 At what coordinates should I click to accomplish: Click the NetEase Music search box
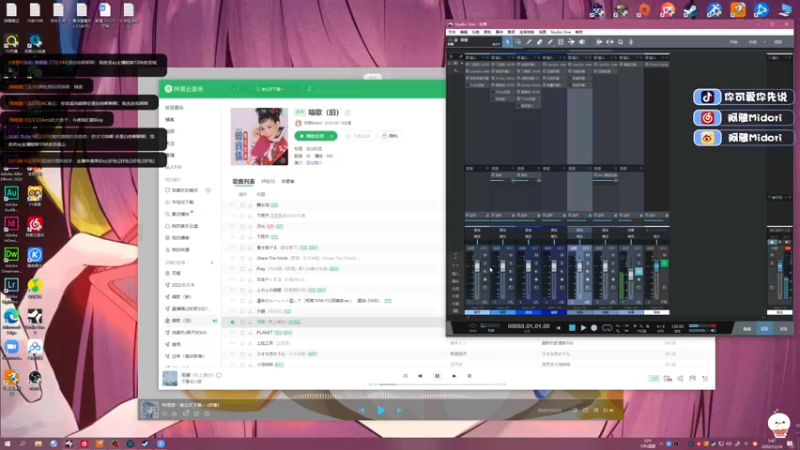point(278,89)
